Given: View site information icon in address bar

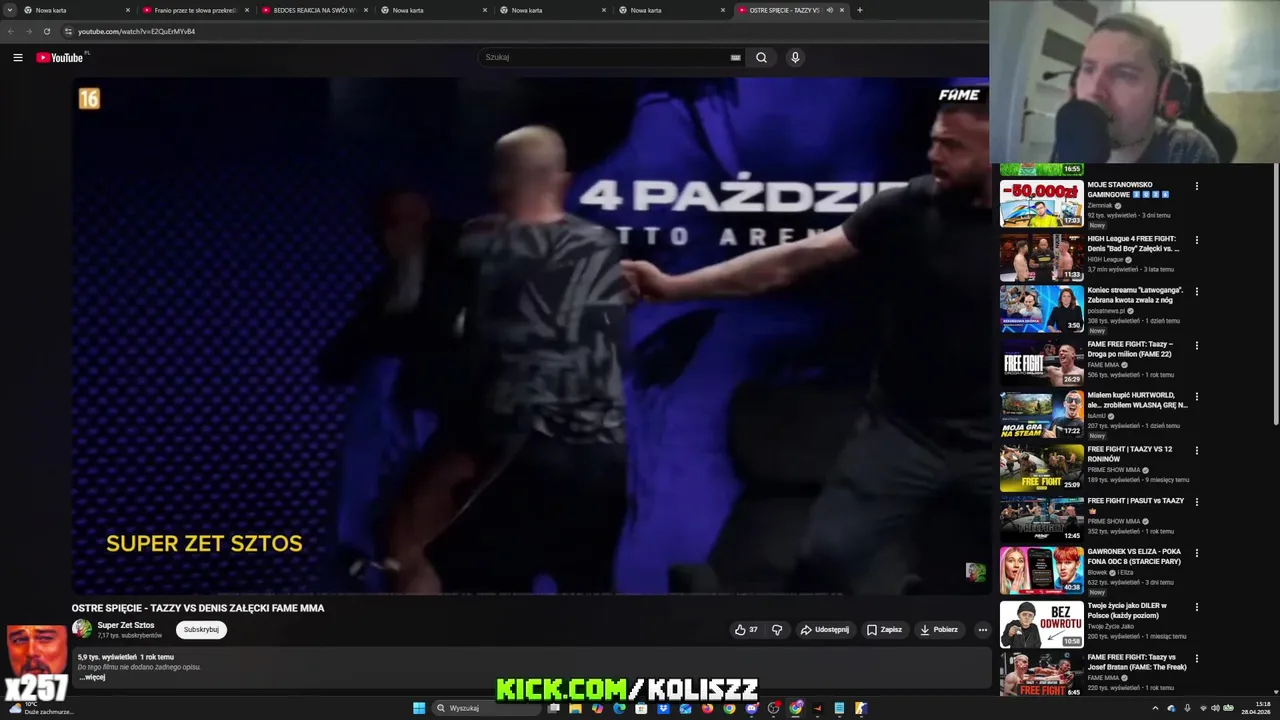Looking at the screenshot, I should click(x=68, y=31).
